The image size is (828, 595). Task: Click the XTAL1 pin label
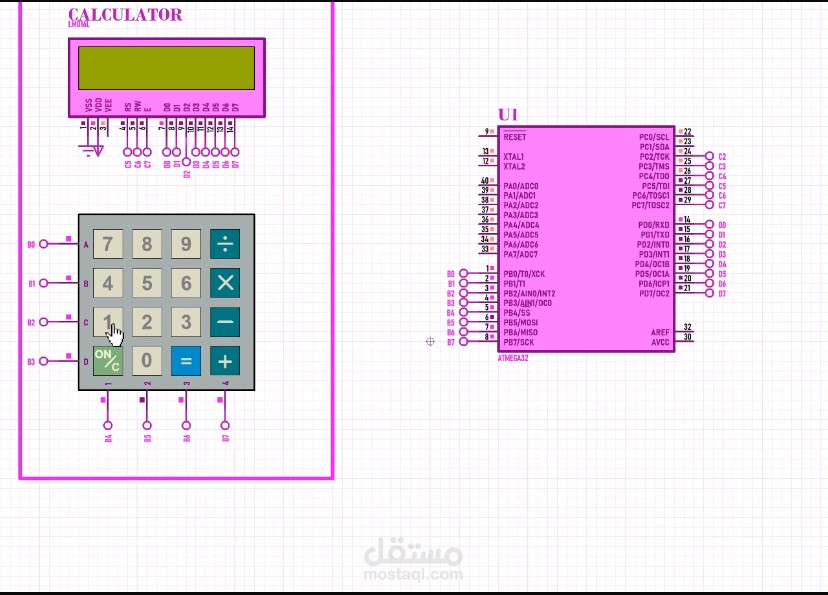point(513,157)
